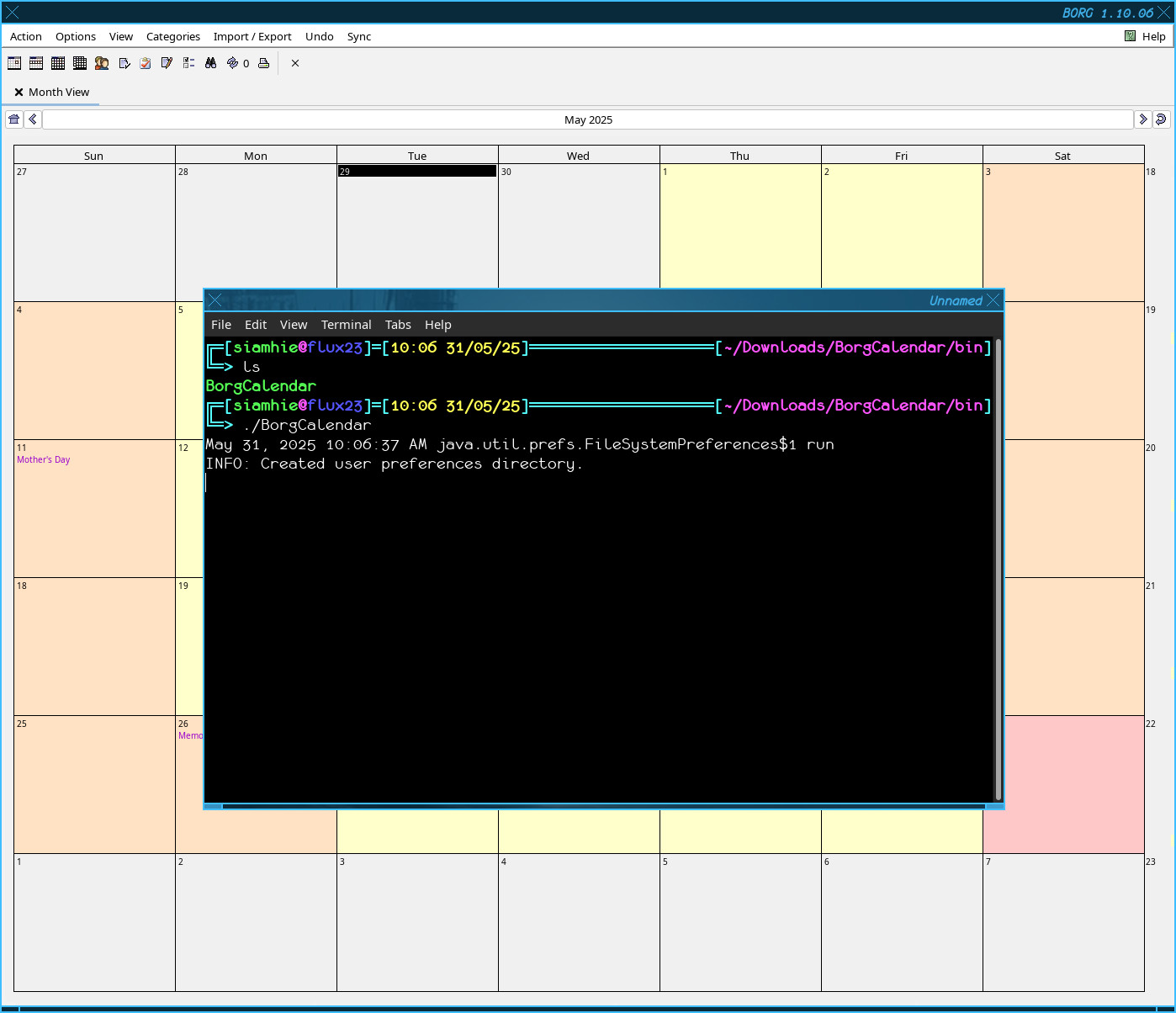Screen dimensions: 1176x1013
Task: Open the Tabs menu in the terminal
Action: pos(398,325)
